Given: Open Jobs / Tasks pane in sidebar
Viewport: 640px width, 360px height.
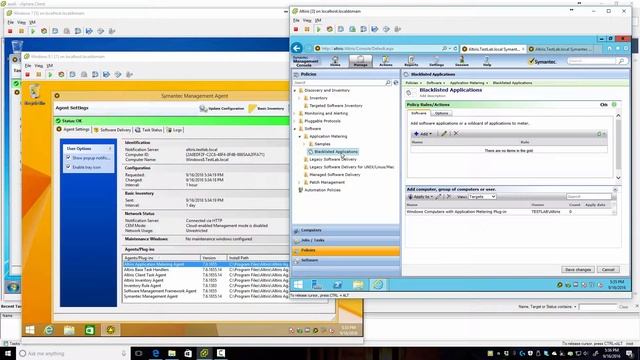Looking at the screenshot, I should pyautogui.click(x=346, y=240).
